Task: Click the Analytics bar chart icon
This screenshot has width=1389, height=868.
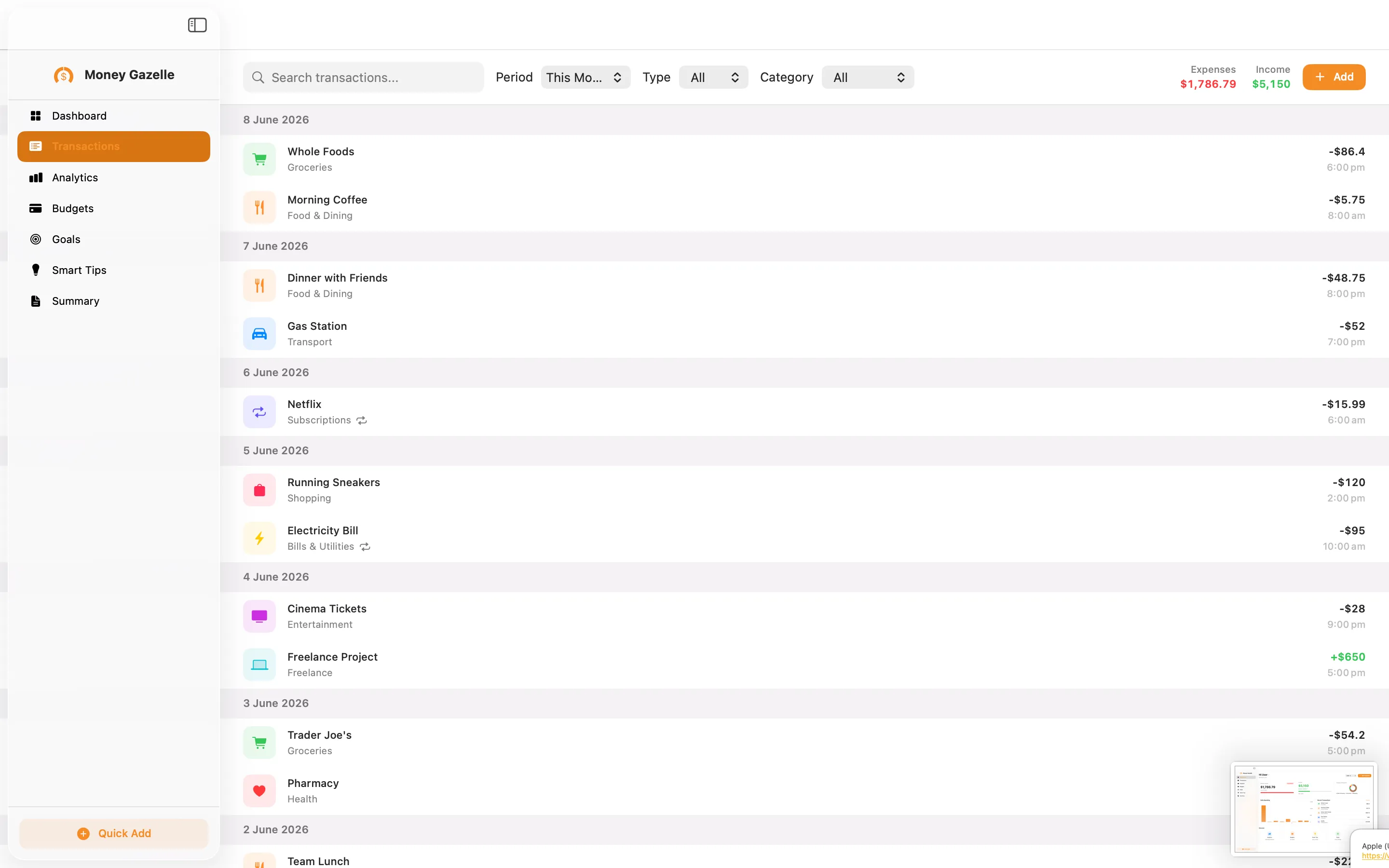Action: point(36,177)
